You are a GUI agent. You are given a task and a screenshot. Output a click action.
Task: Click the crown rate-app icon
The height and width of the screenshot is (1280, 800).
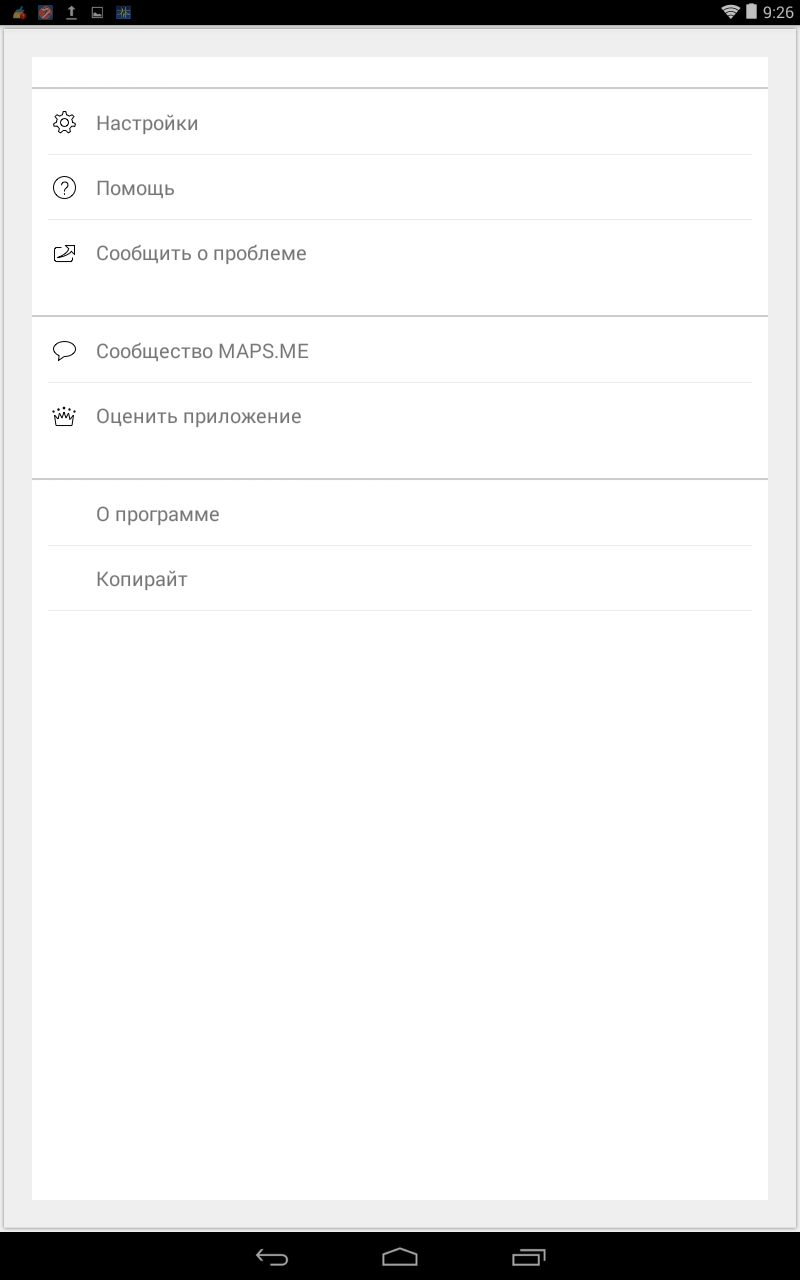click(x=64, y=416)
